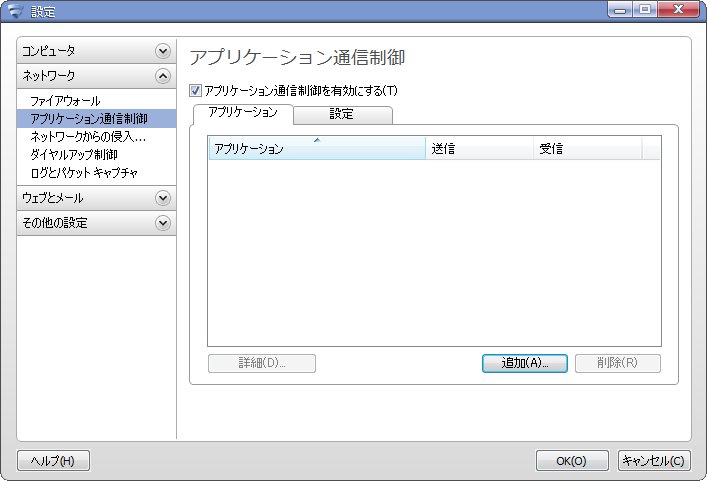Maximize the 設定 window
The image size is (707, 481).
[x=645, y=9]
